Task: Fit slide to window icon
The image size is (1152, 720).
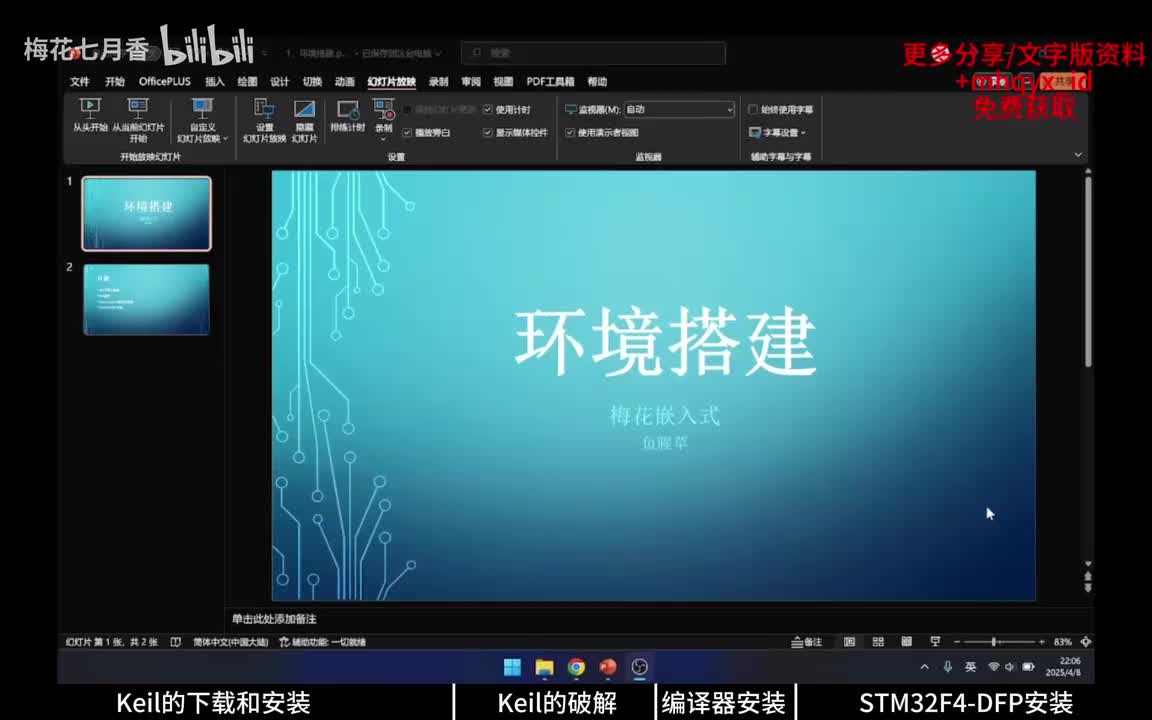Action: 1086,641
